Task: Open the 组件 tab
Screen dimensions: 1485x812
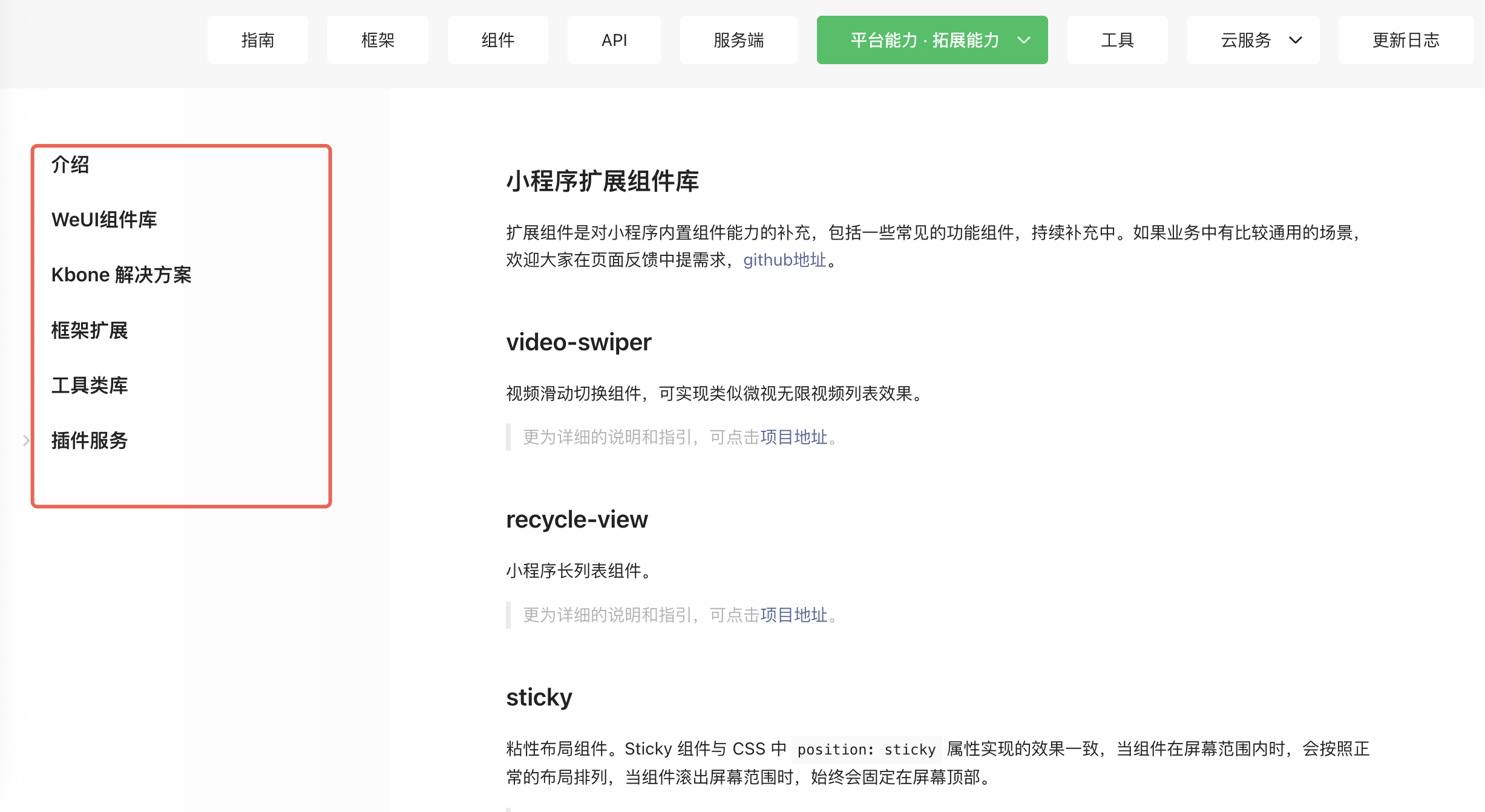Action: (497, 40)
